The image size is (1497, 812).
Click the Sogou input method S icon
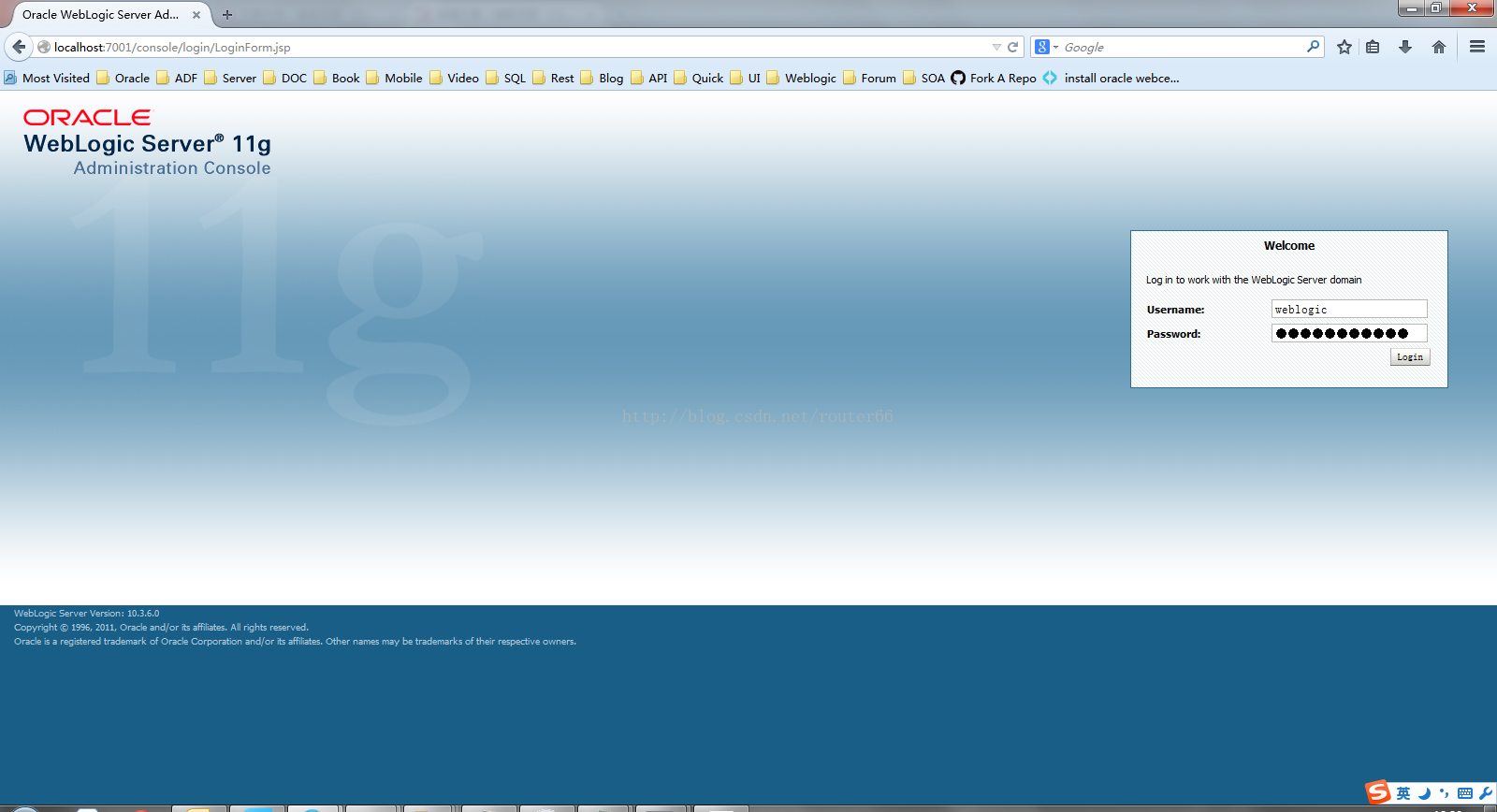[1378, 792]
